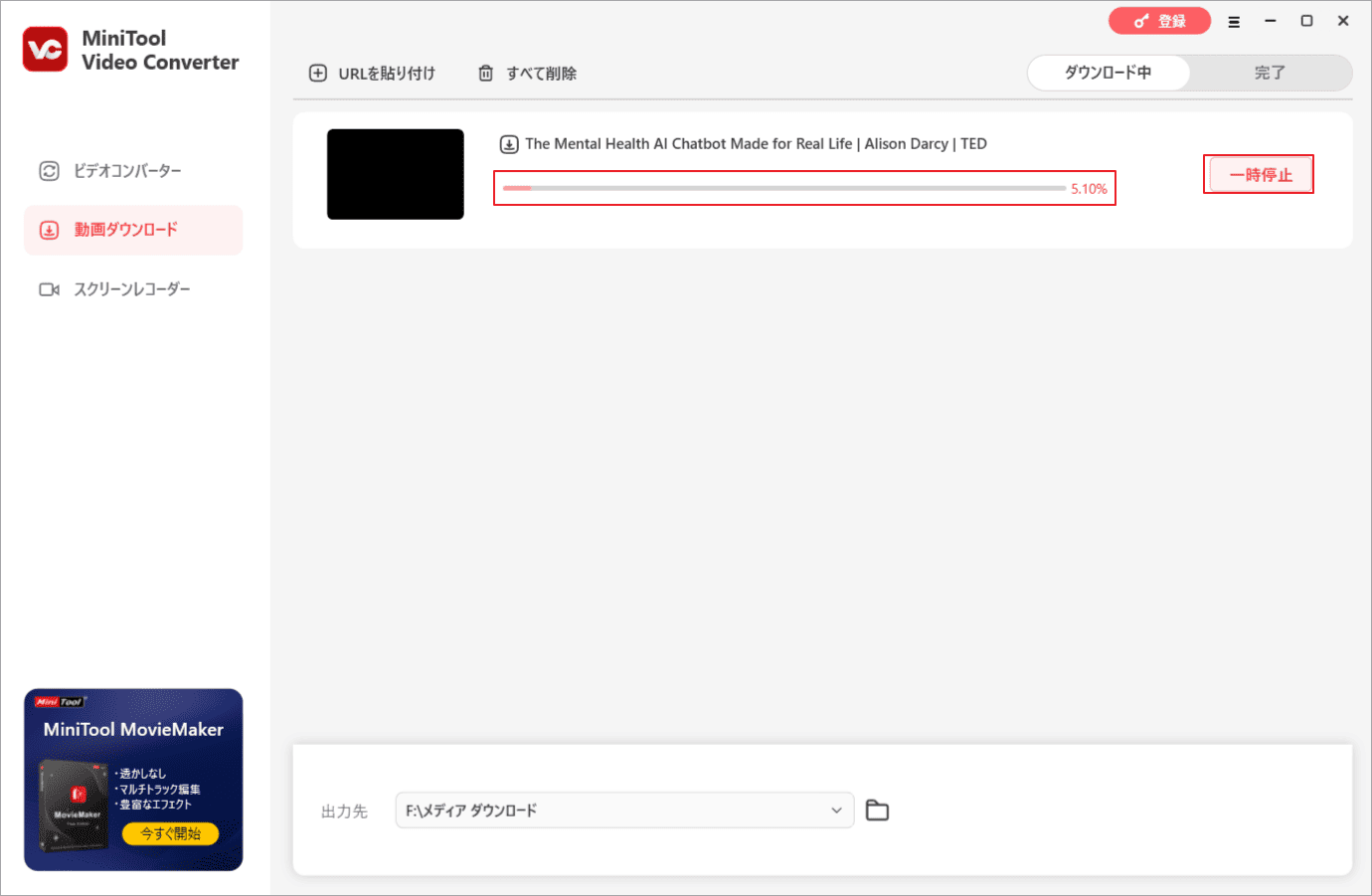
Task: Click the MovieMaker product box image
Action: (x=74, y=804)
